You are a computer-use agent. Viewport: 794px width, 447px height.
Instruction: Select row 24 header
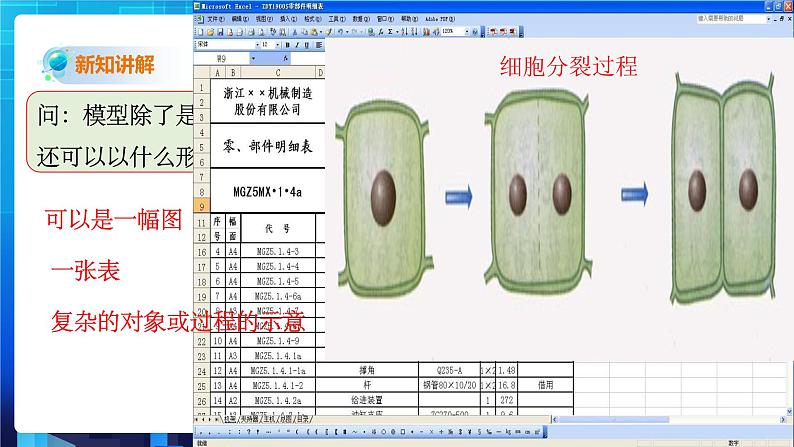[x=202, y=371]
